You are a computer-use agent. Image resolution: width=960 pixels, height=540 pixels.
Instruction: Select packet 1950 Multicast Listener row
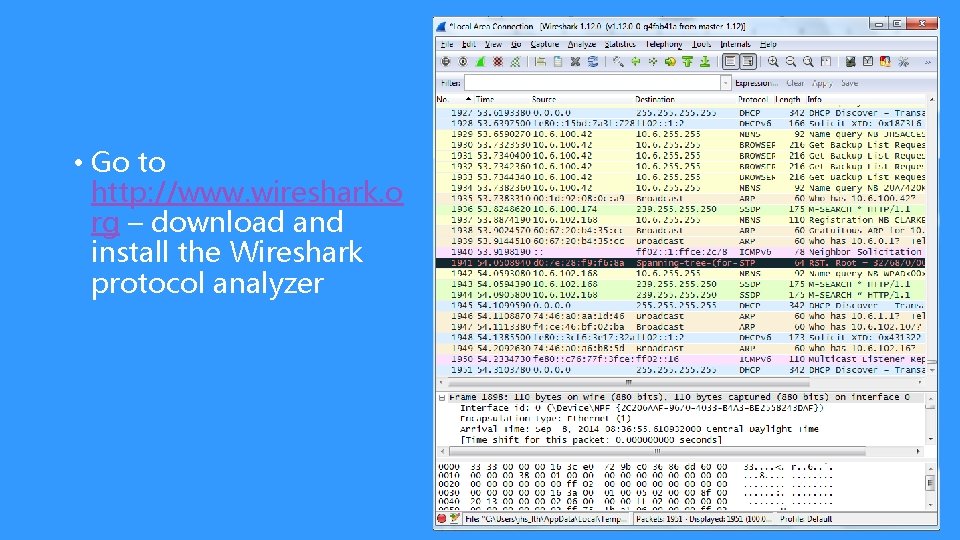[681, 359]
